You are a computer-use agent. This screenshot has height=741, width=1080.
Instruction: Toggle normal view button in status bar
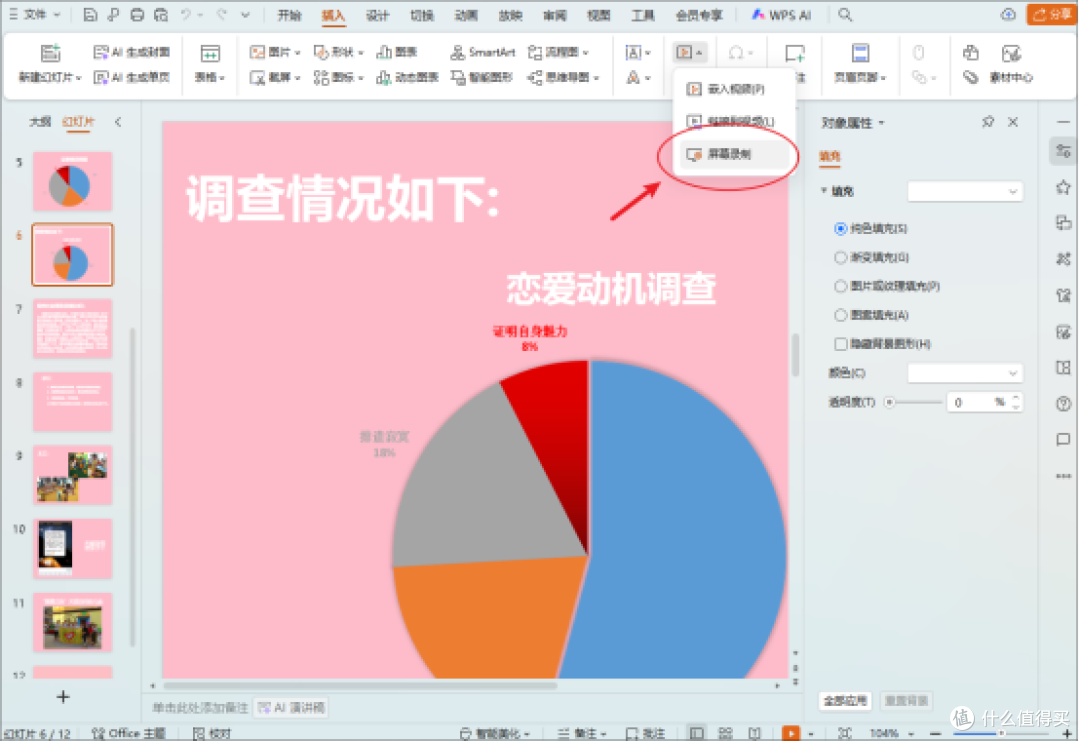coord(696,733)
